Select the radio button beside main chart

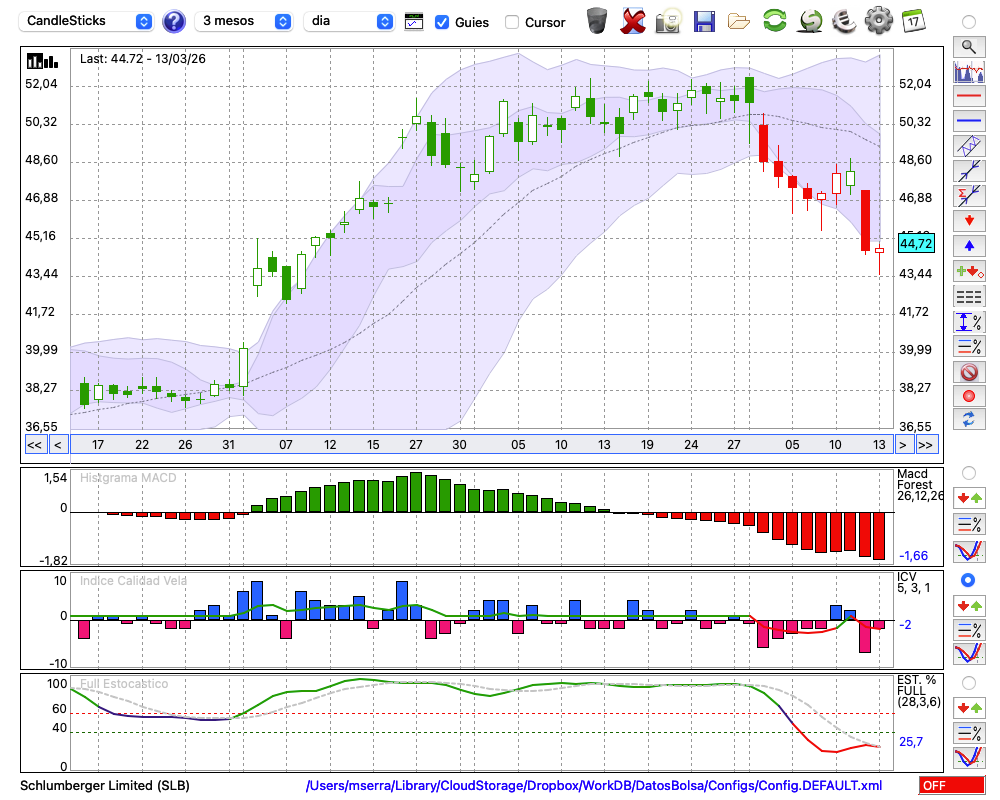969,22
